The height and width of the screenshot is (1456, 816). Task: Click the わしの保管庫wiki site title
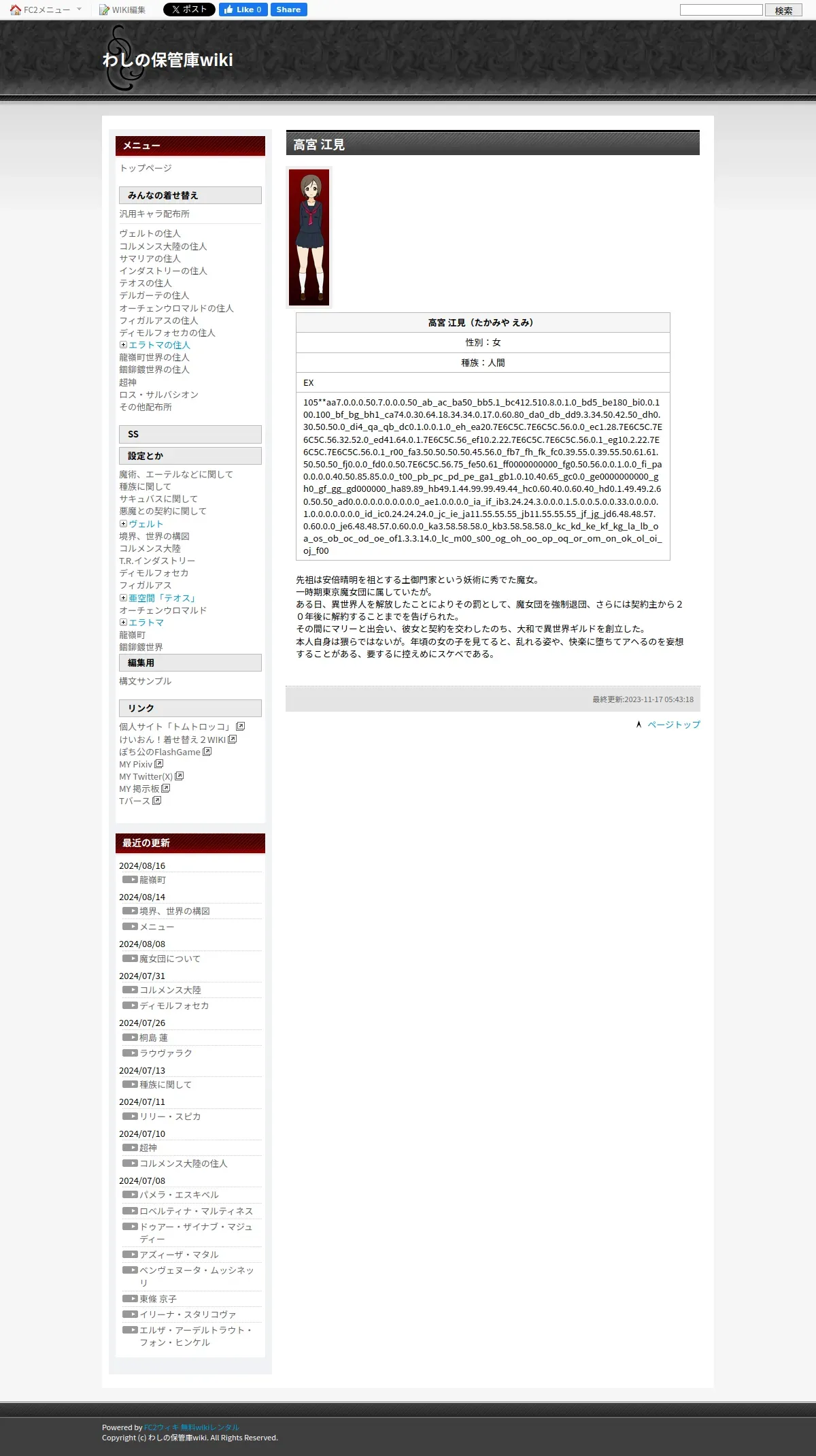point(168,60)
